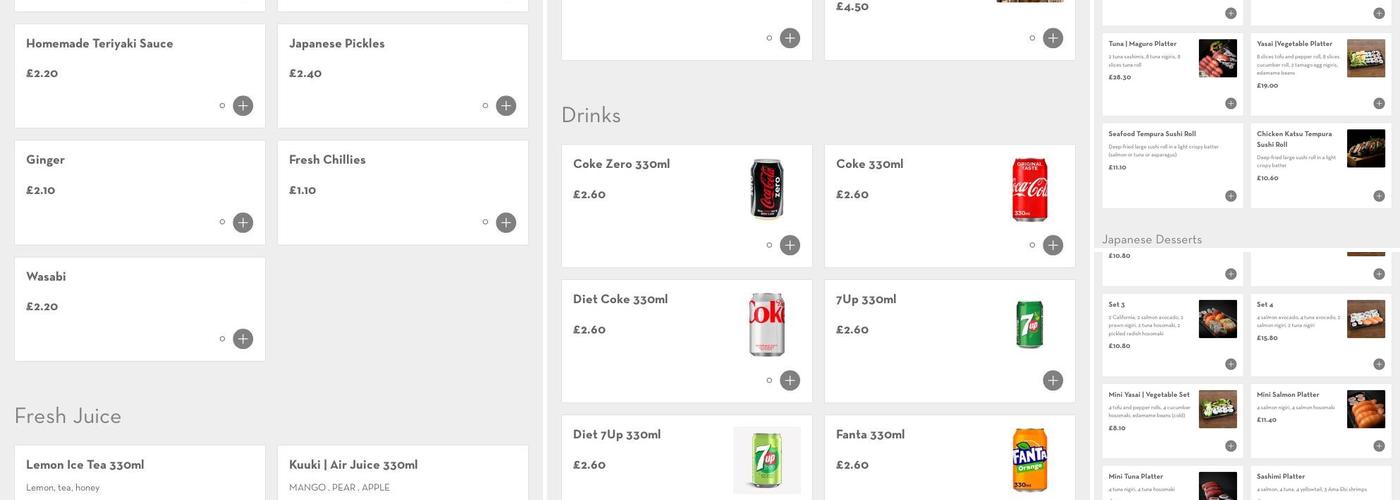Open Diet 7Up 330ml can image
Viewport: 1400px width, 500px height.
pyautogui.click(x=767, y=460)
